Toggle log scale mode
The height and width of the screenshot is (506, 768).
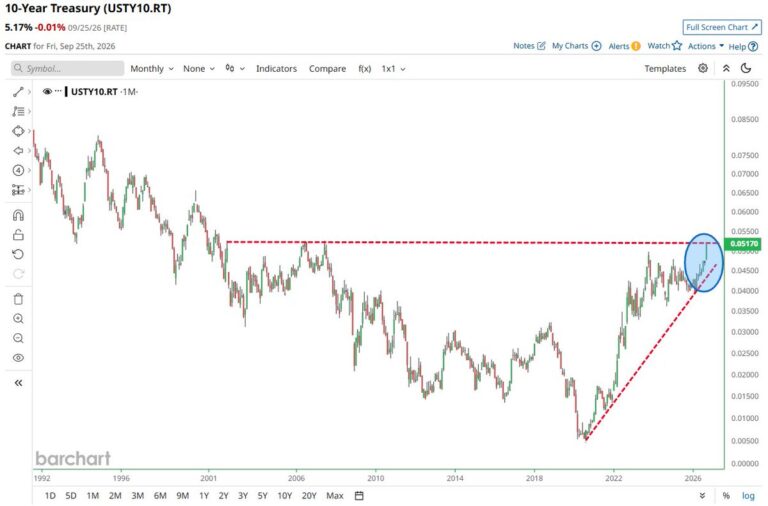tap(748, 496)
